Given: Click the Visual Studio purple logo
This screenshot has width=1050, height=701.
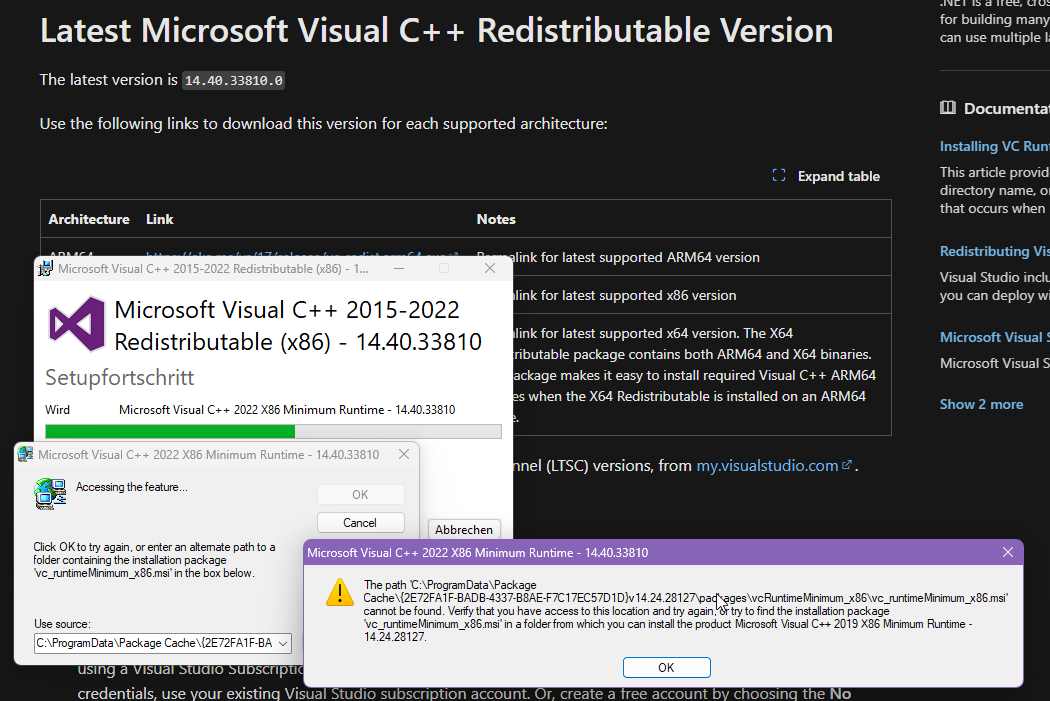Looking at the screenshot, I should (x=77, y=325).
